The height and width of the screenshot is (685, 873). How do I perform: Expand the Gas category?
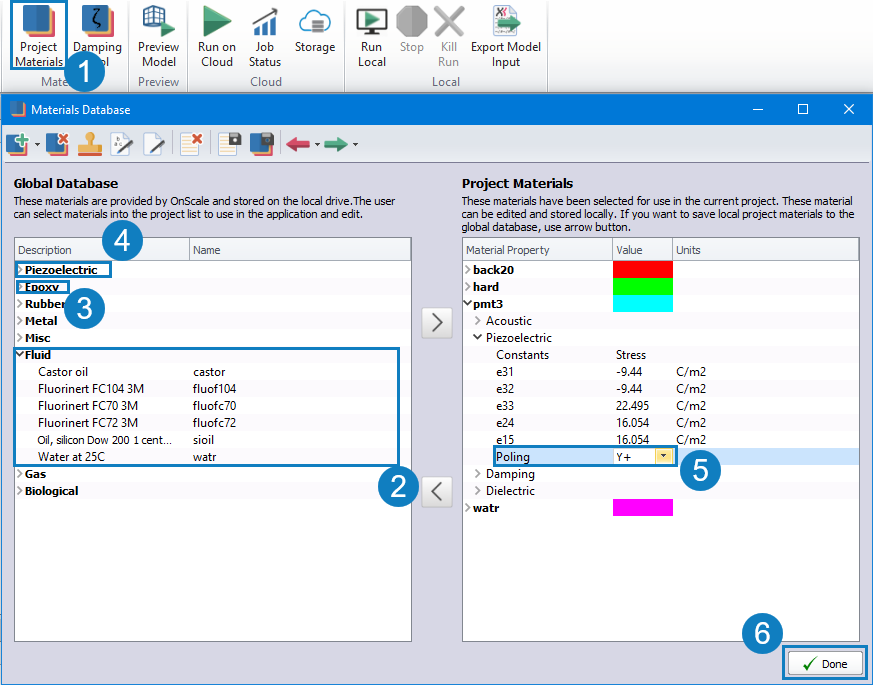tap(20, 474)
